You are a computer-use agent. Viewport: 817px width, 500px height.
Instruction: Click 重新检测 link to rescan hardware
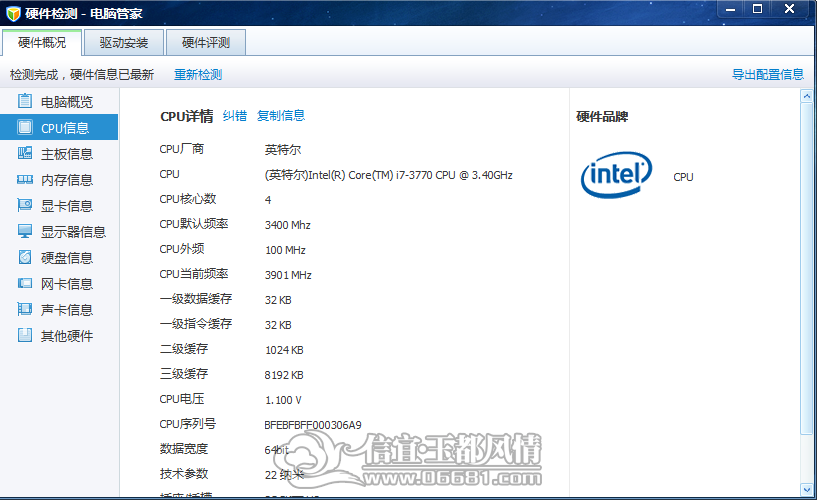(198, 74)
